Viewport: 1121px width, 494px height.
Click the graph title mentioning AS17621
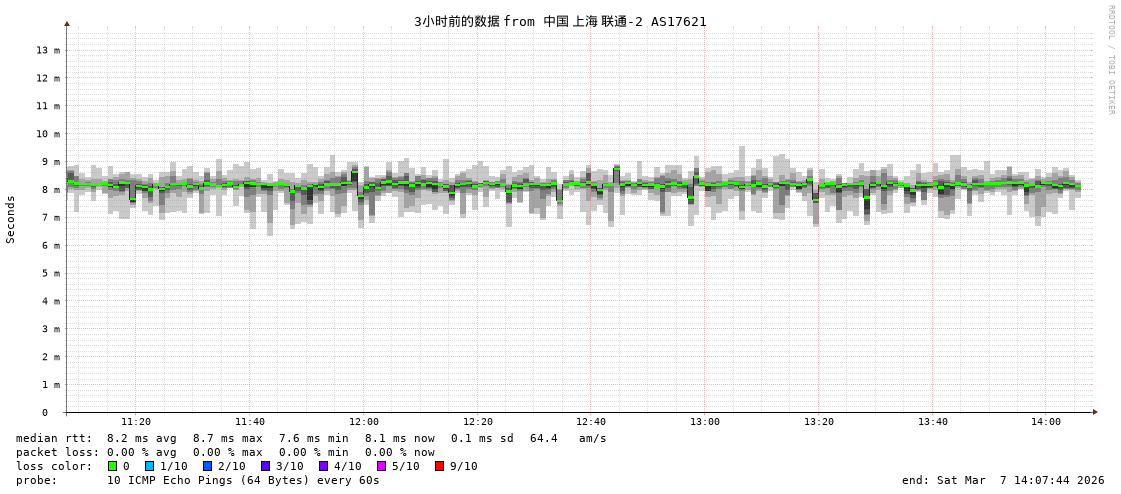click(560, 21)
